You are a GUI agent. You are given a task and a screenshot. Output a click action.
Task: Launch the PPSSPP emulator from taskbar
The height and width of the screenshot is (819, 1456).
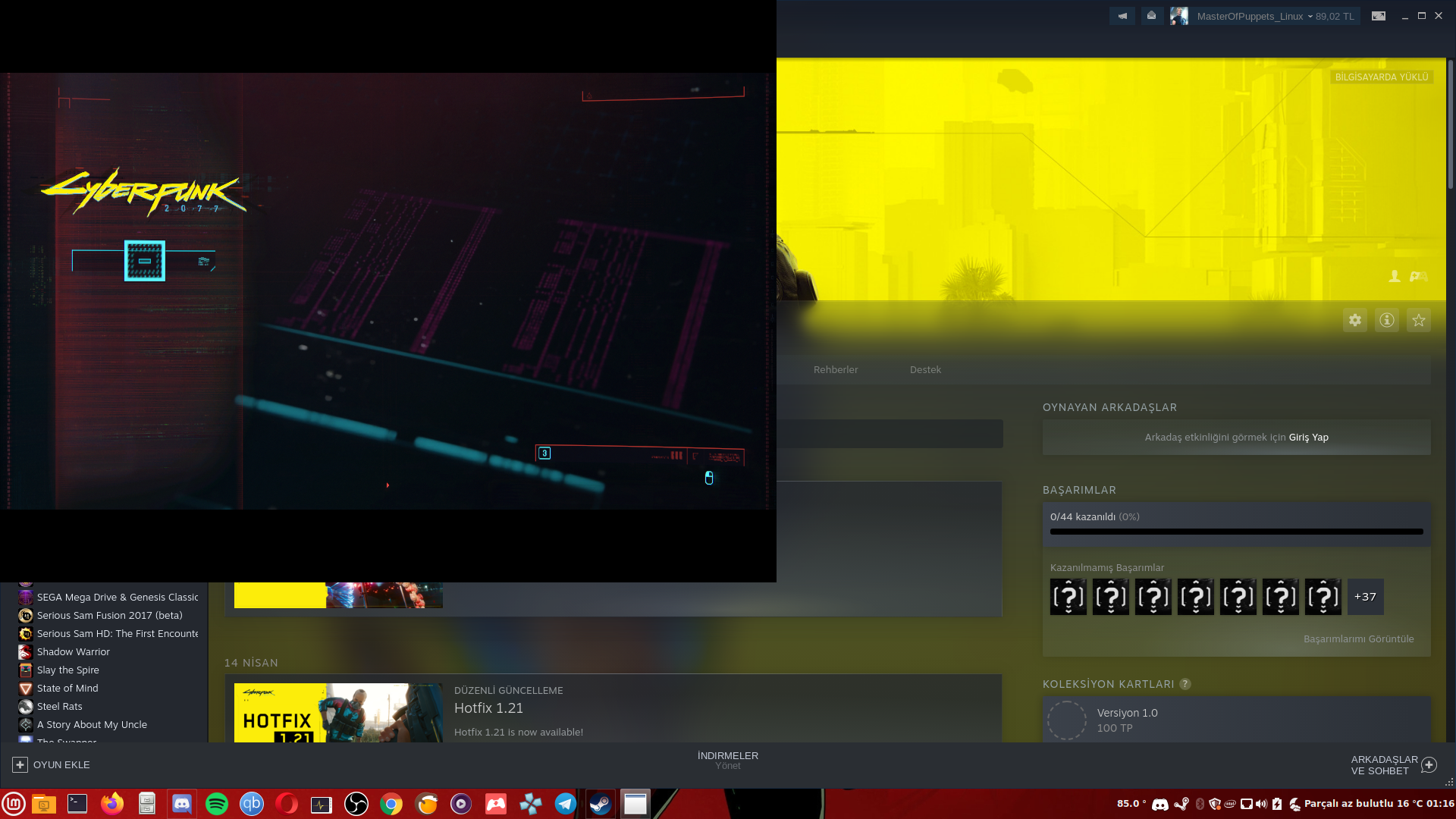(531, 804)
